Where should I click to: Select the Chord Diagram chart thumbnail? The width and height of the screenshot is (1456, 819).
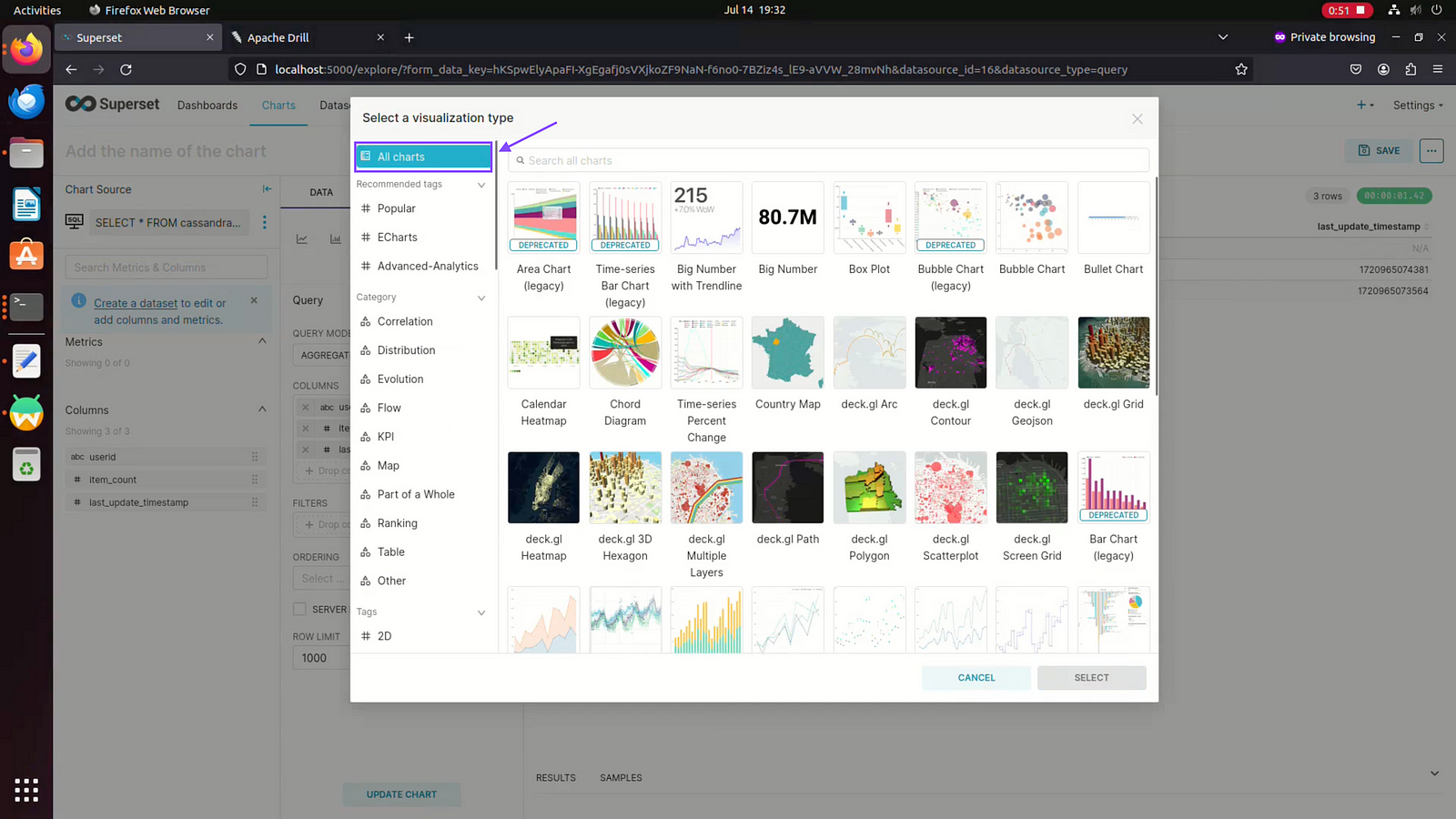coord(625,353)
